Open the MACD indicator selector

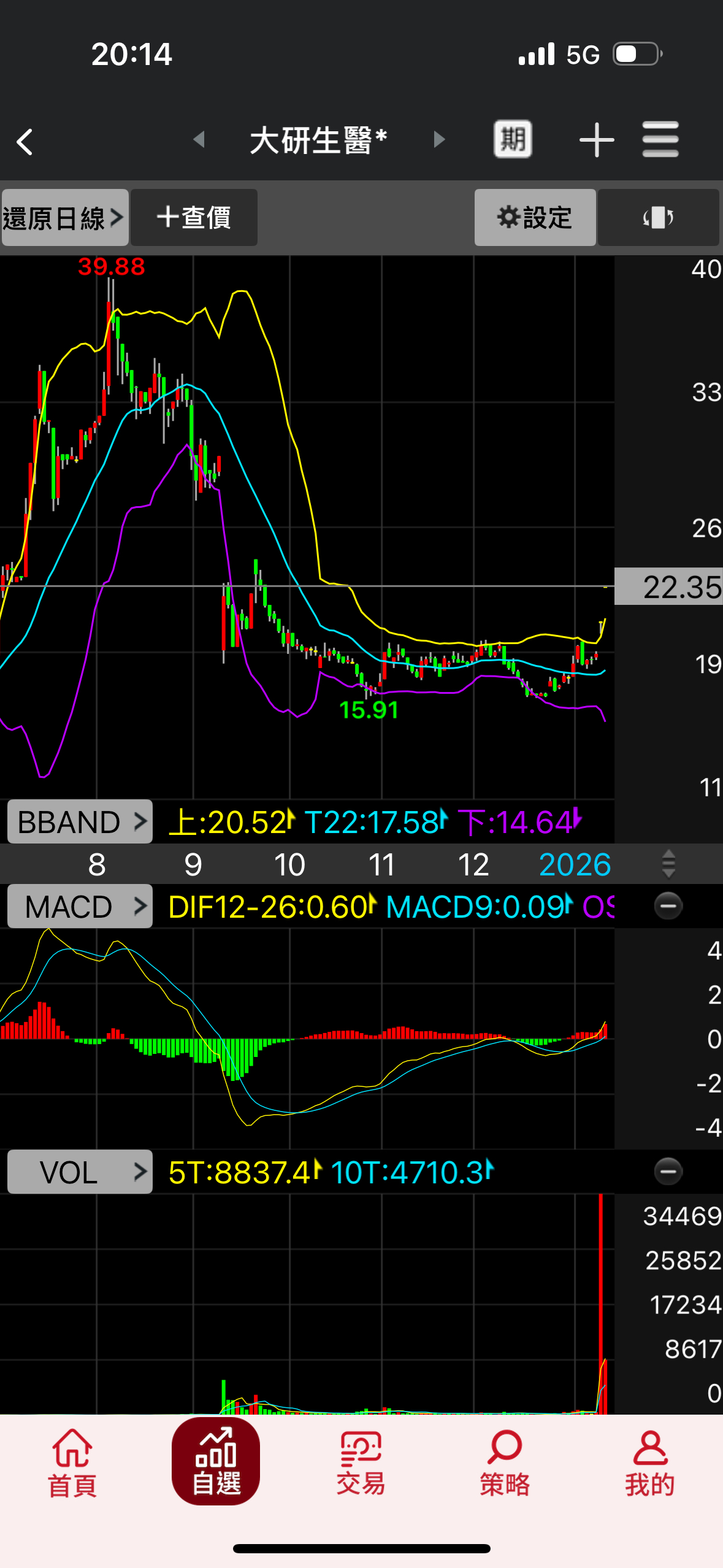coord(80,906)
